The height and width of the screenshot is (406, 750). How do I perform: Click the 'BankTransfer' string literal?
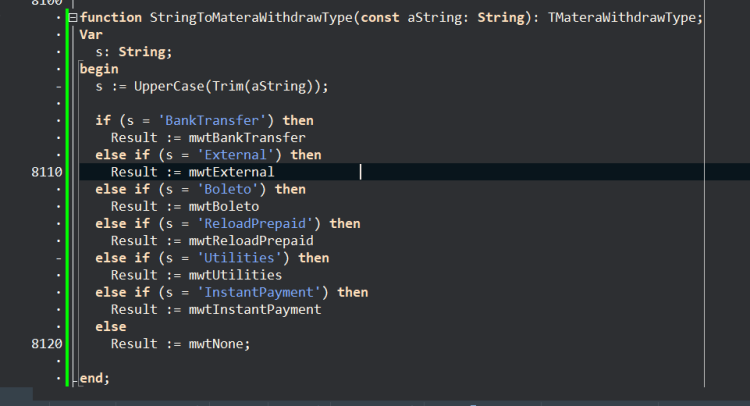[212, 121]
